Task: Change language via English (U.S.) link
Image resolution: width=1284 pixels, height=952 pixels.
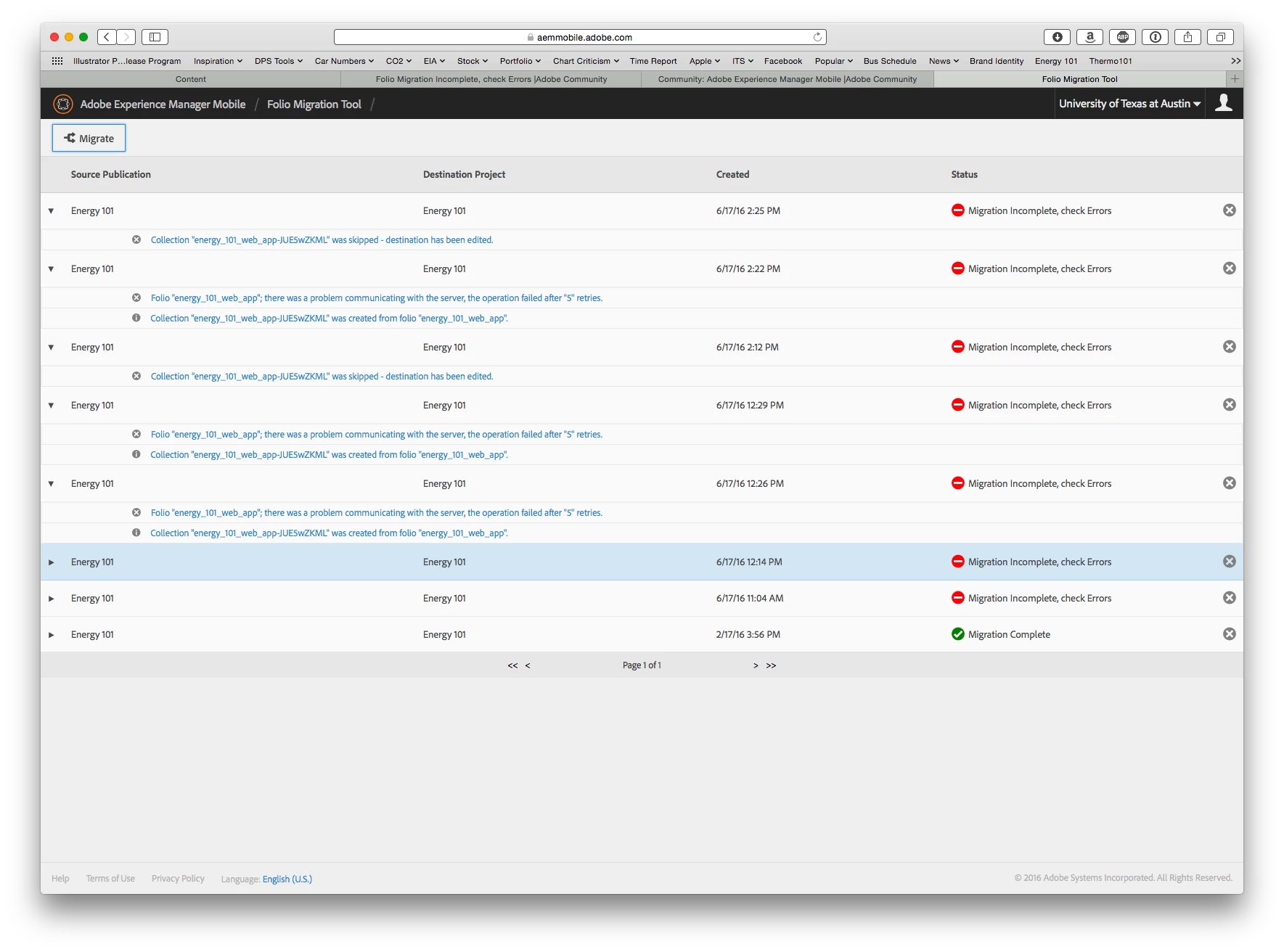Action: tap(287, 879)
